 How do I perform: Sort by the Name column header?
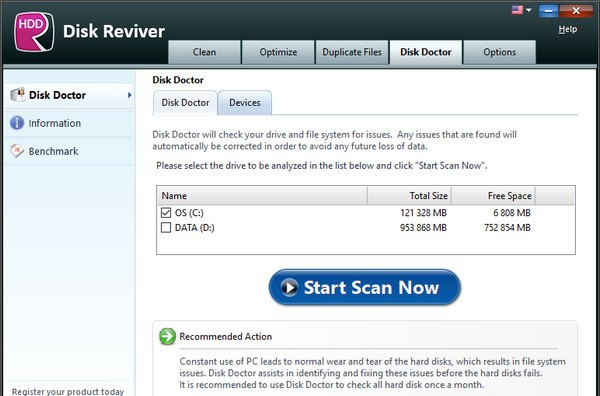(x=262, y=196)
